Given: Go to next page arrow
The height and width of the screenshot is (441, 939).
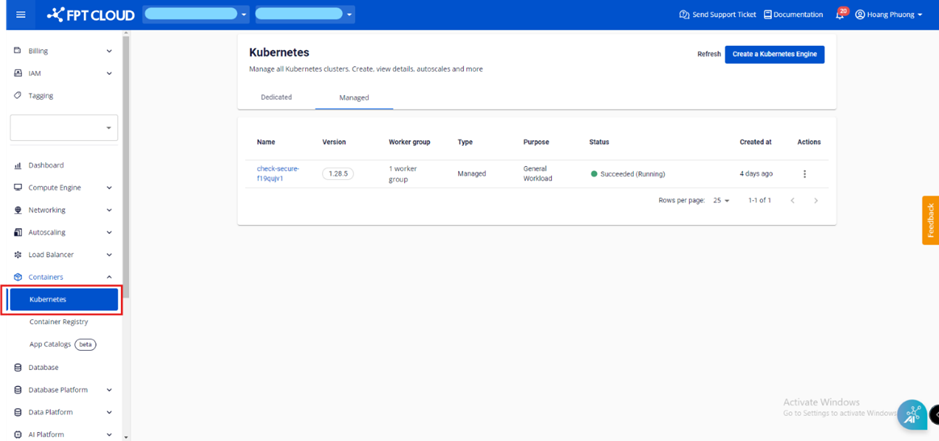Looking at the screenshot, I should [x=816, y=201].
